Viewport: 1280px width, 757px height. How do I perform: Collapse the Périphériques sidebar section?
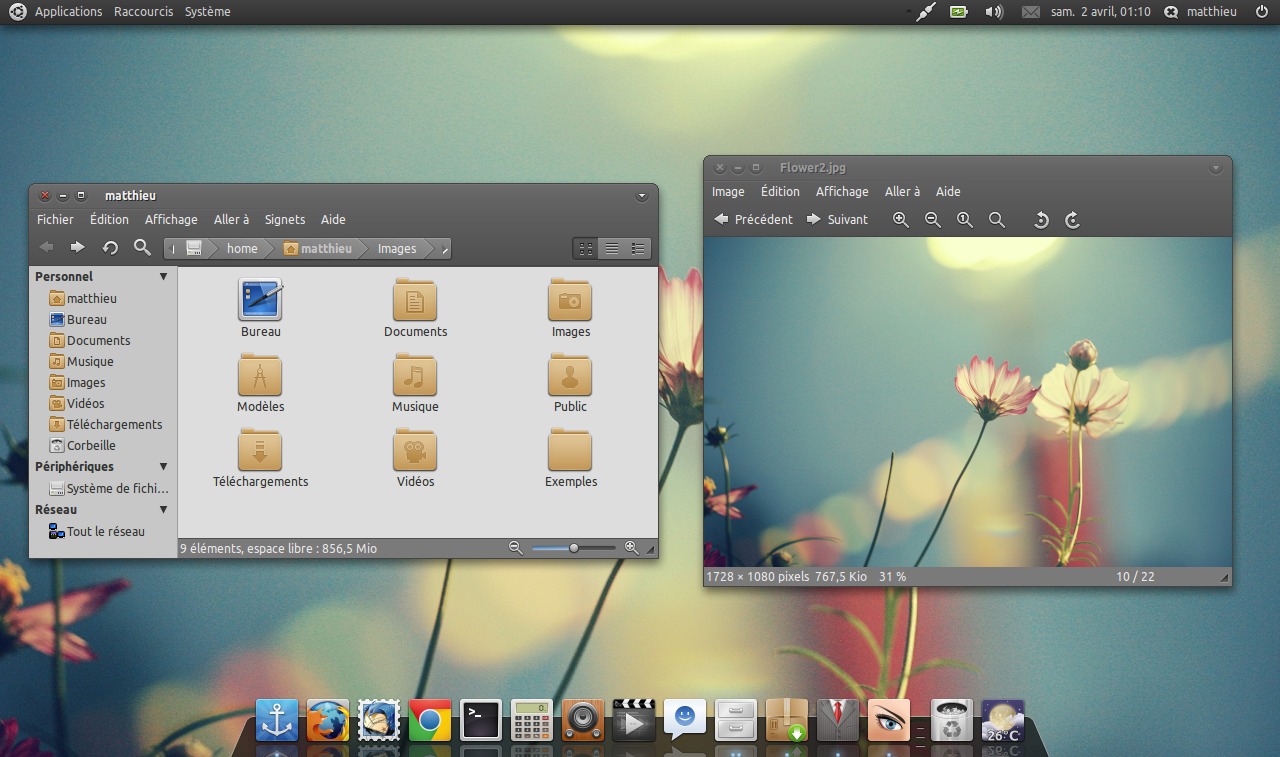pyautogui.click(x=163, y=466)
